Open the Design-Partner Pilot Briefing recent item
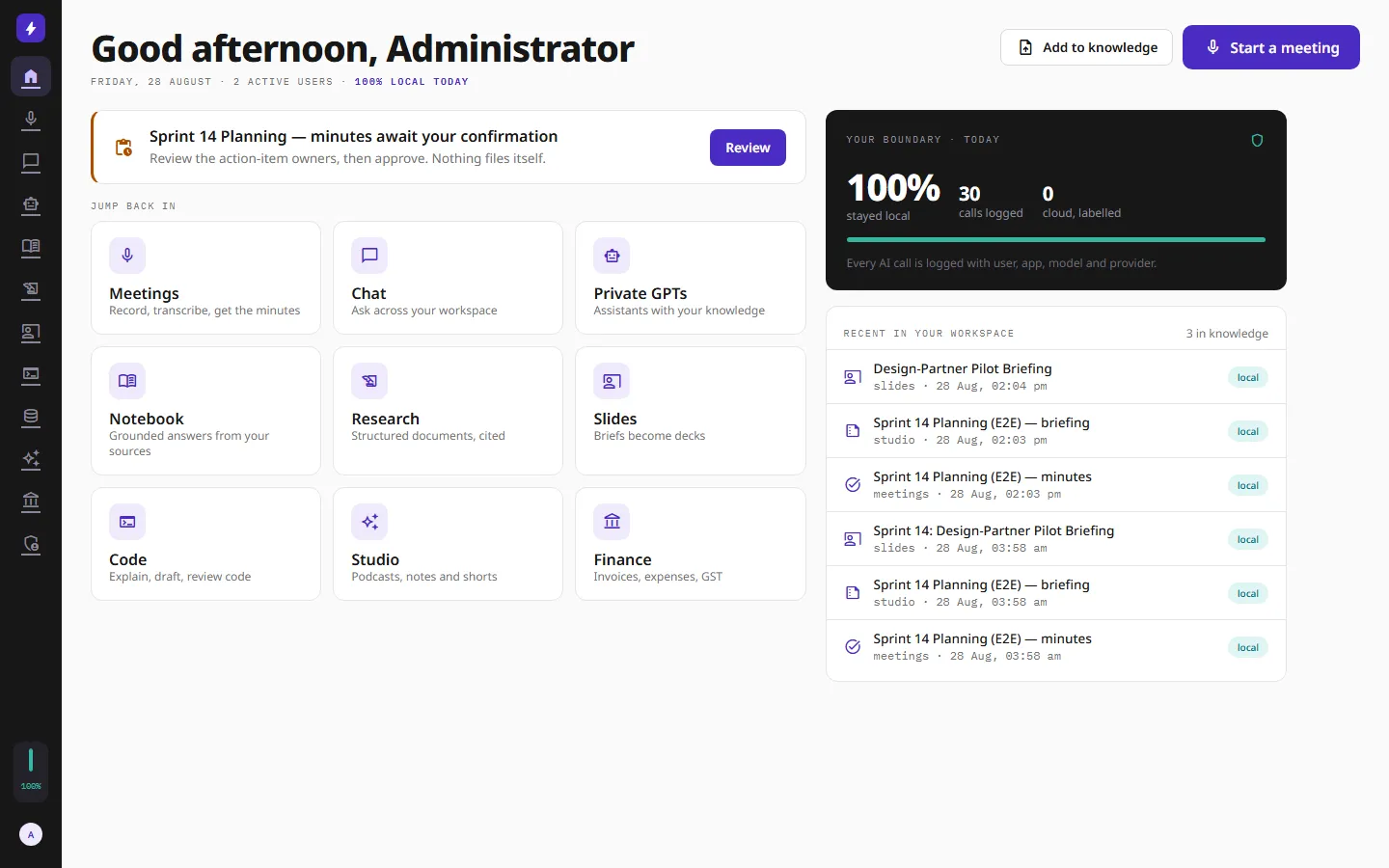This screenshot has width=1389, height=868. [x=1056, y=377]
